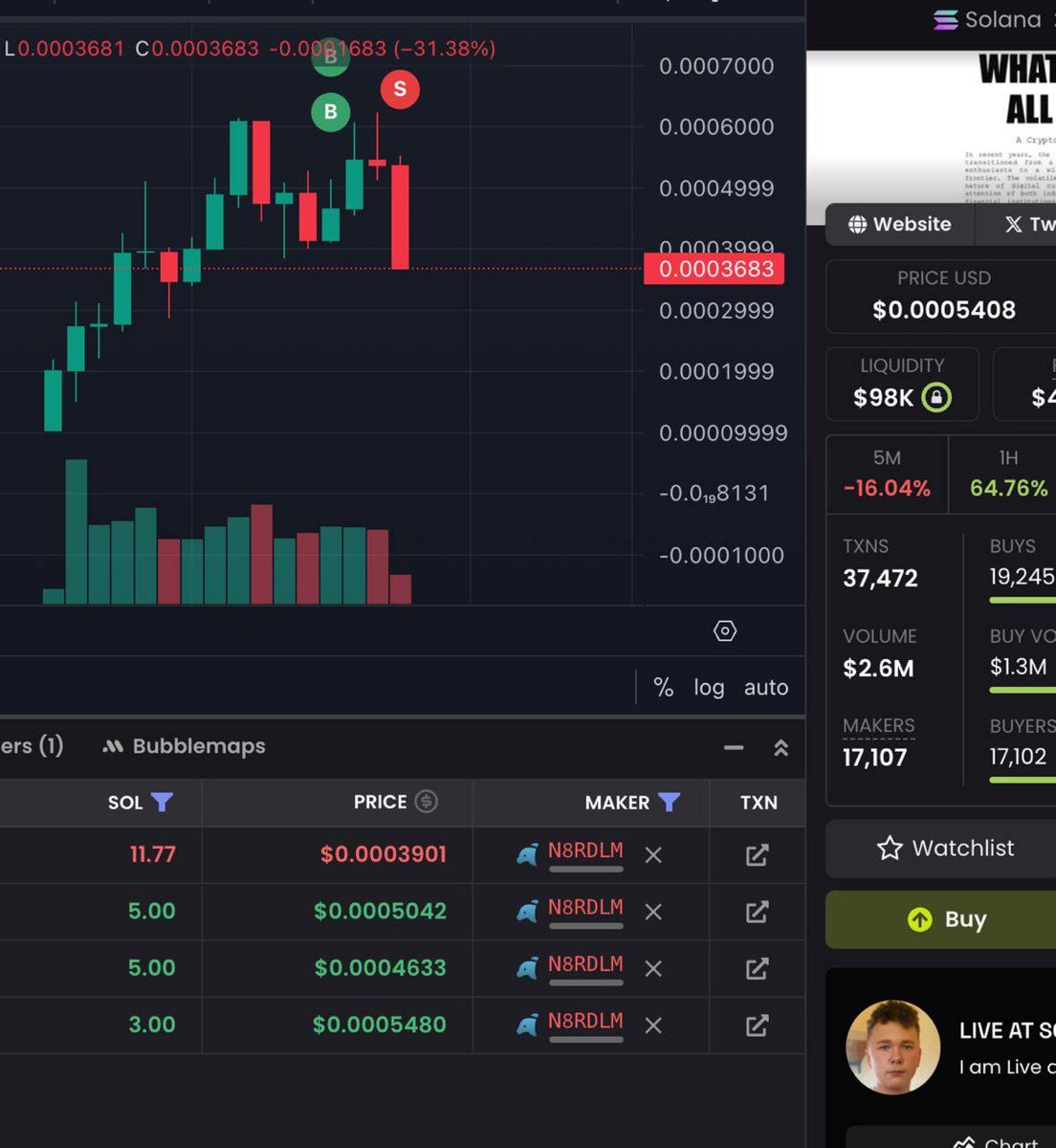Filter by SOL column funnel icon

pos(163,802)
